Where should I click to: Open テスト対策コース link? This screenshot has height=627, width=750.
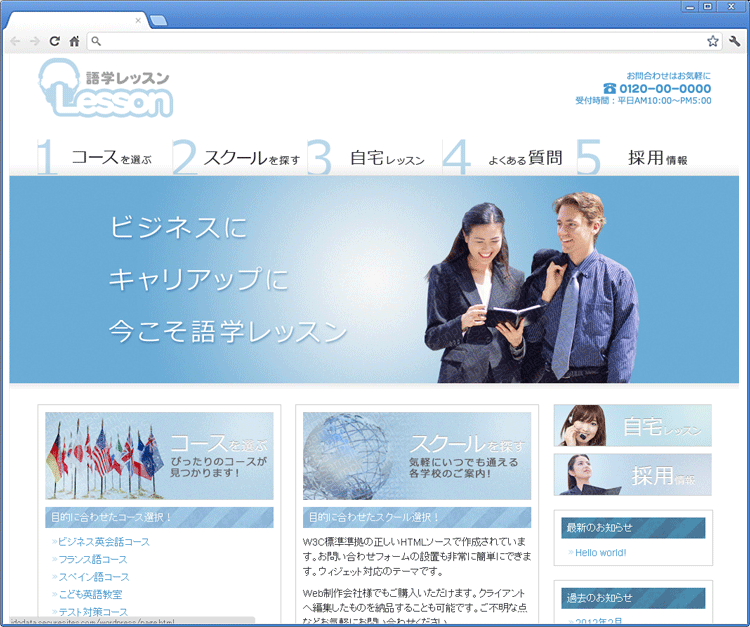tap(93, 612)
